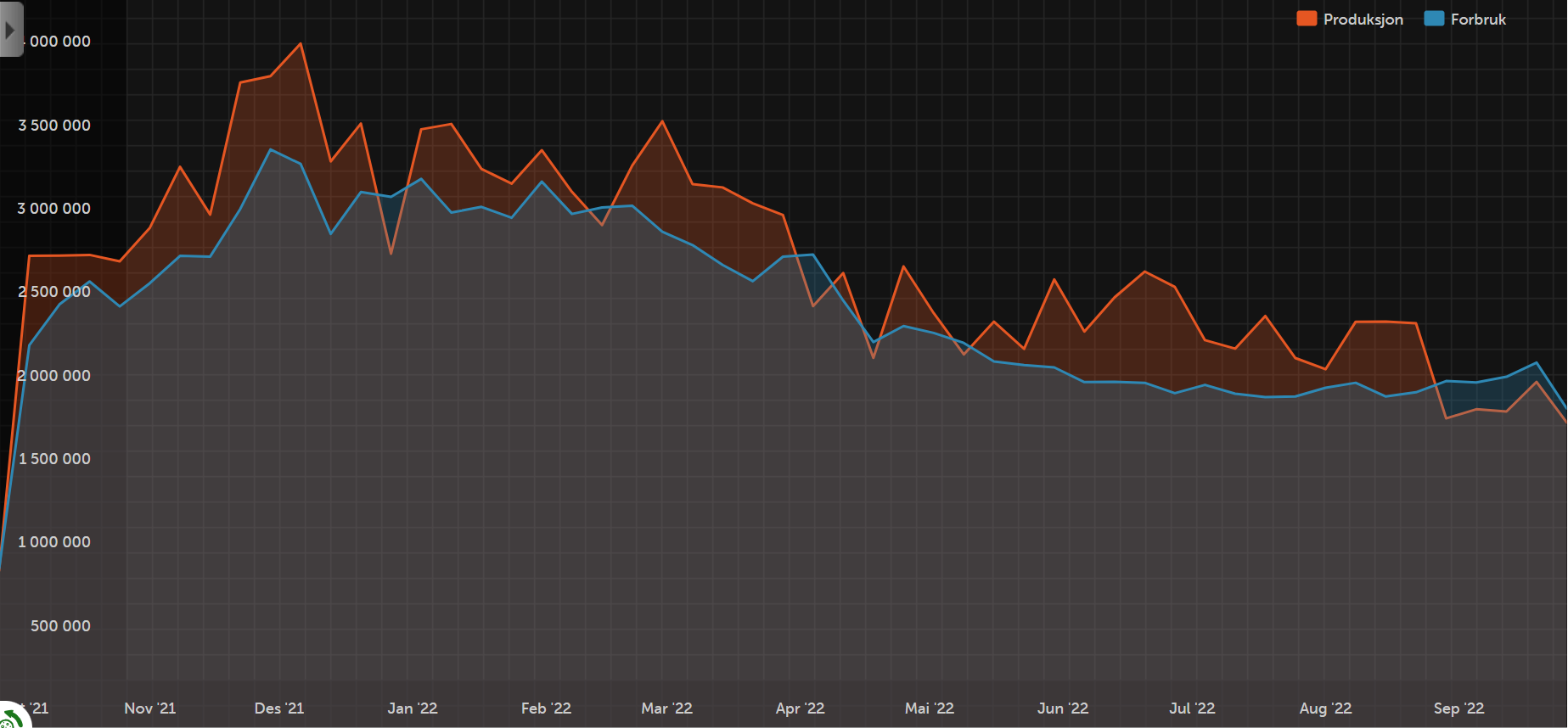Click the blue Forbruk legend swatch

click(1434, 19)
